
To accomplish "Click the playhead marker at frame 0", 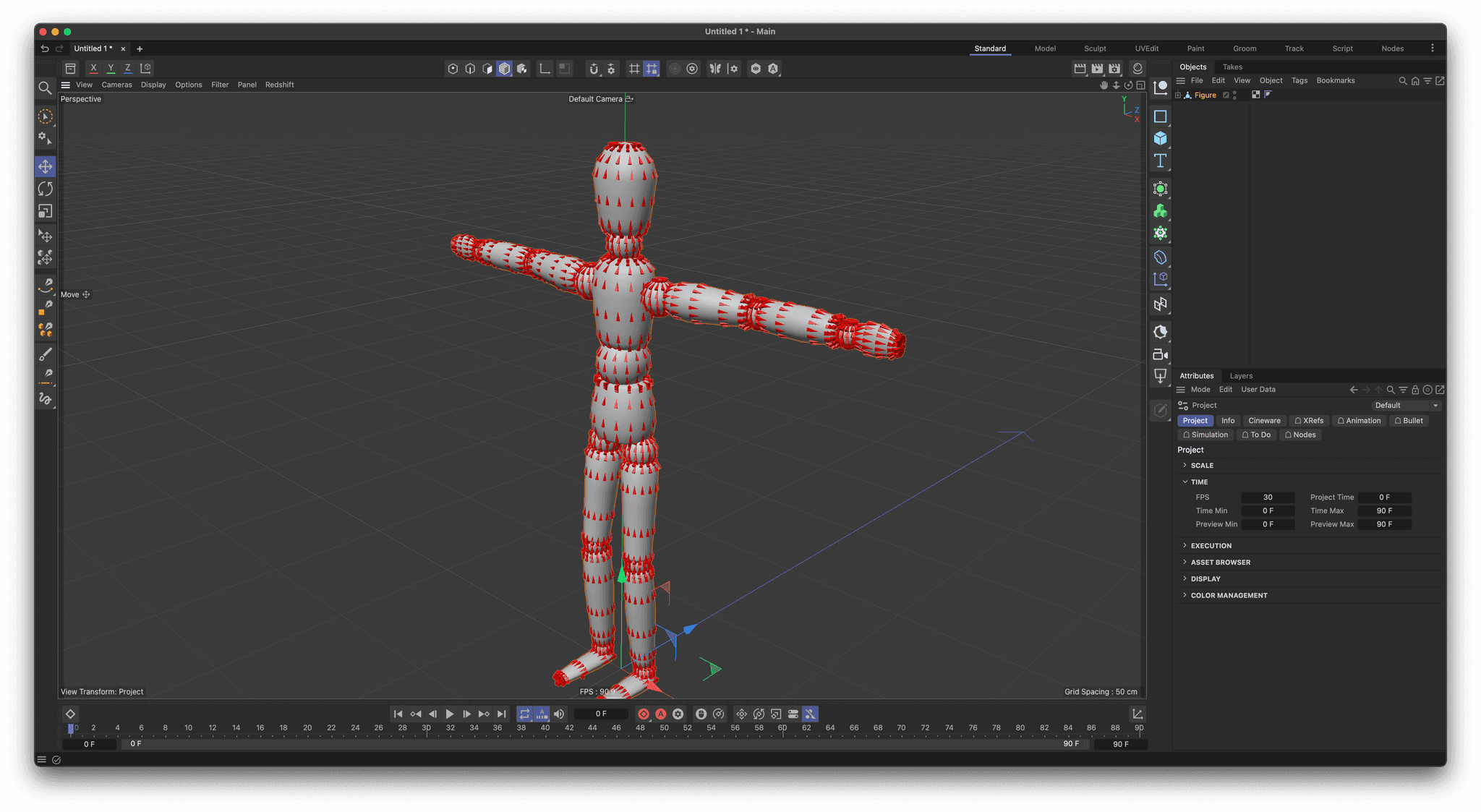I will 71,728.
